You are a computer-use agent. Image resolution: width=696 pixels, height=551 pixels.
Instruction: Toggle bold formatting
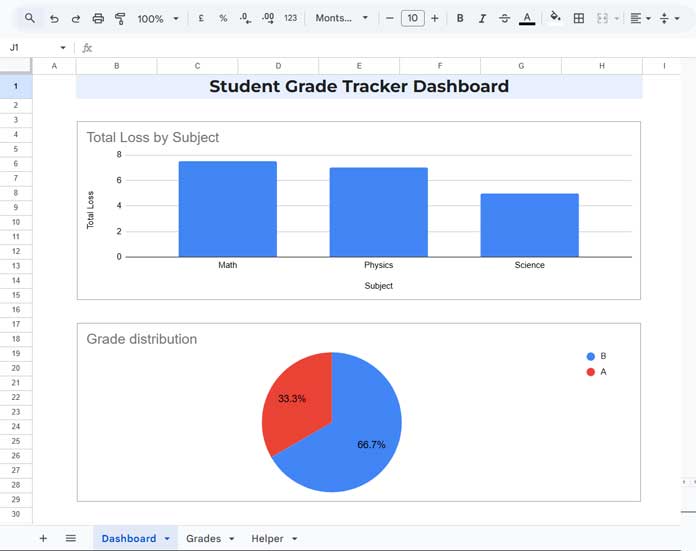pyautogui.click(x=460, y=18)
